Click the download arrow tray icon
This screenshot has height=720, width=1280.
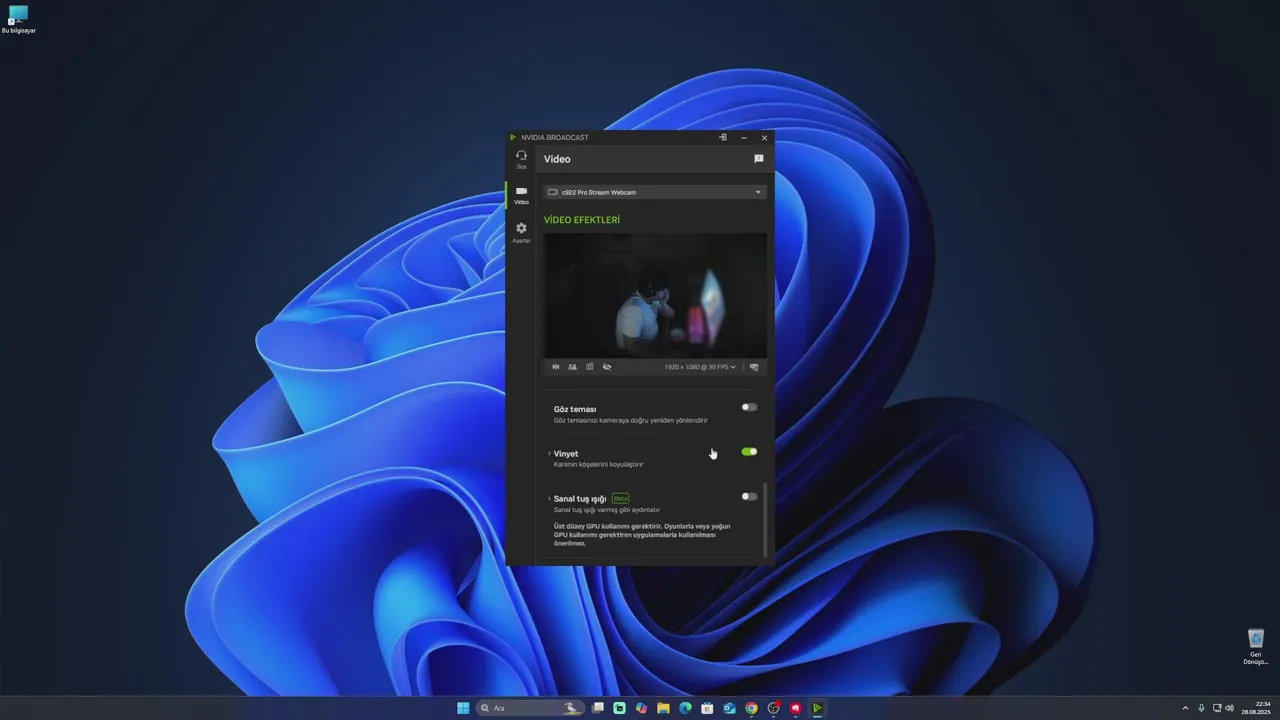pyautogui.click(x=1201, y=708)
